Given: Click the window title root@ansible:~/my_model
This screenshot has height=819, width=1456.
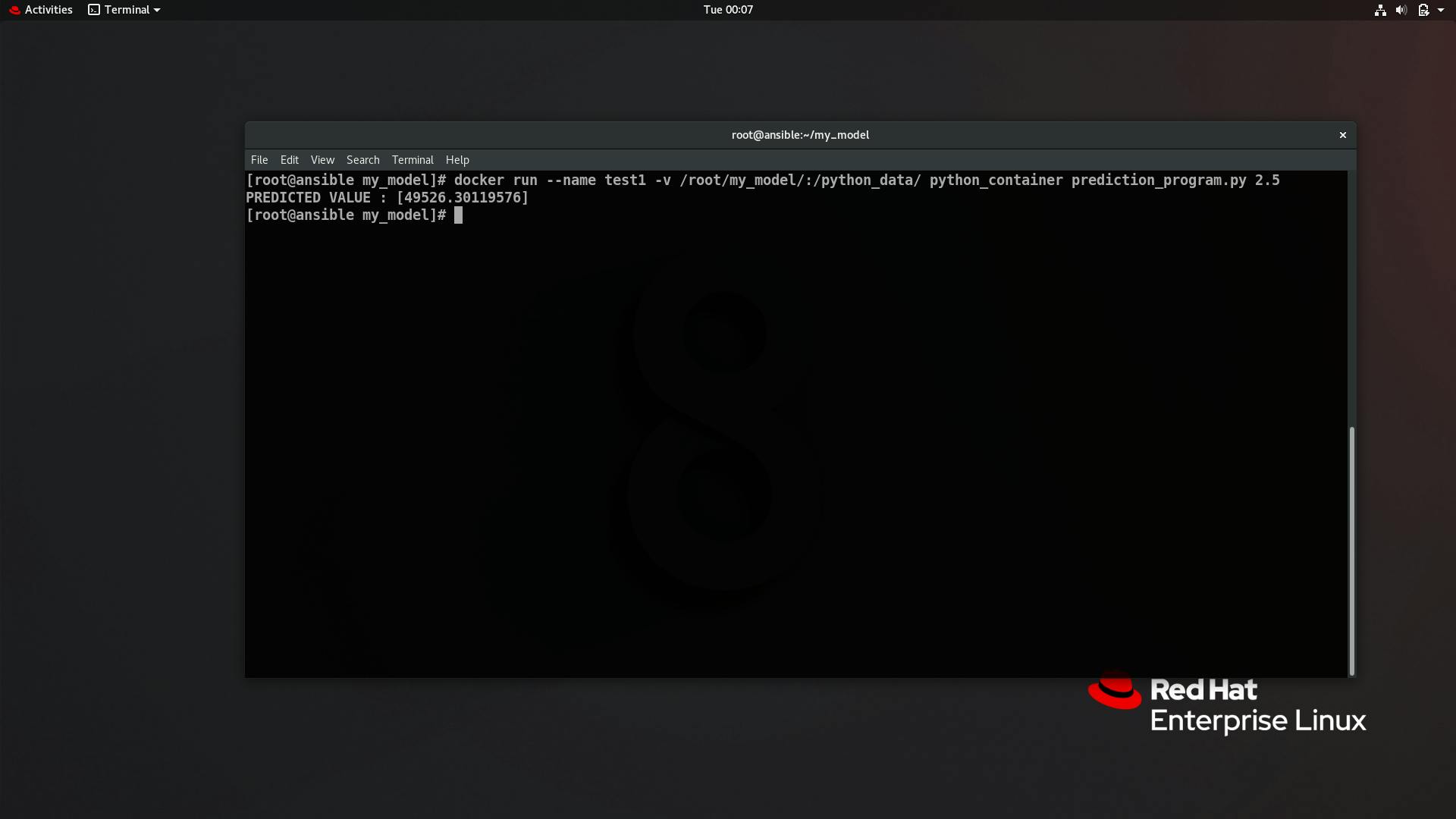Looking at the screenshot, I should [x=800, y=135].
